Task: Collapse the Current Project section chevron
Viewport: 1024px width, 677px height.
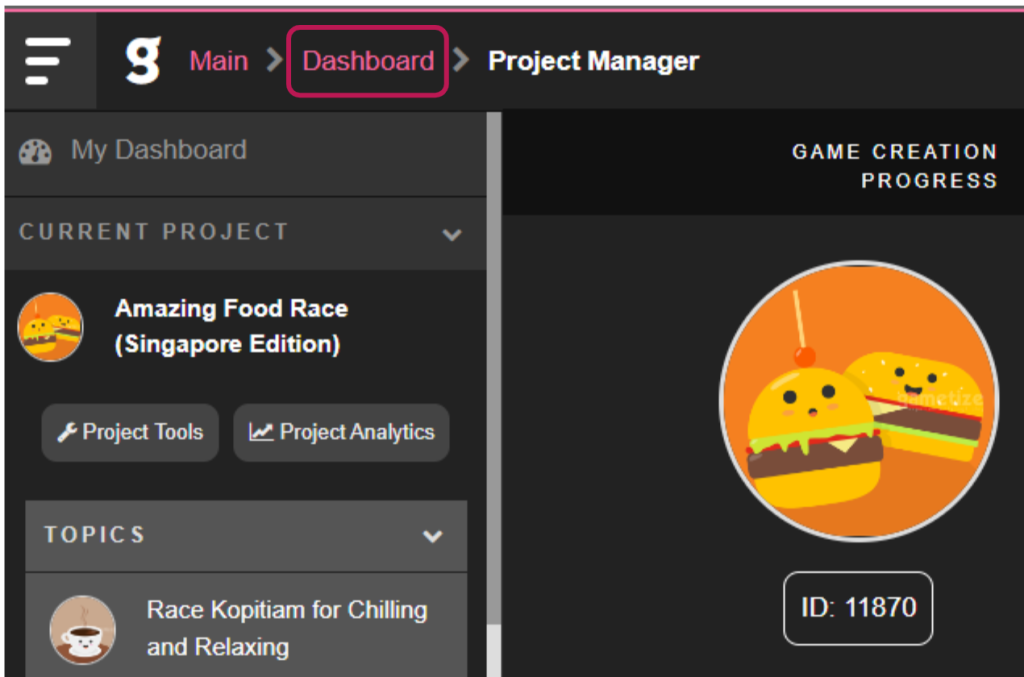Action: click(x=452, y=234)
